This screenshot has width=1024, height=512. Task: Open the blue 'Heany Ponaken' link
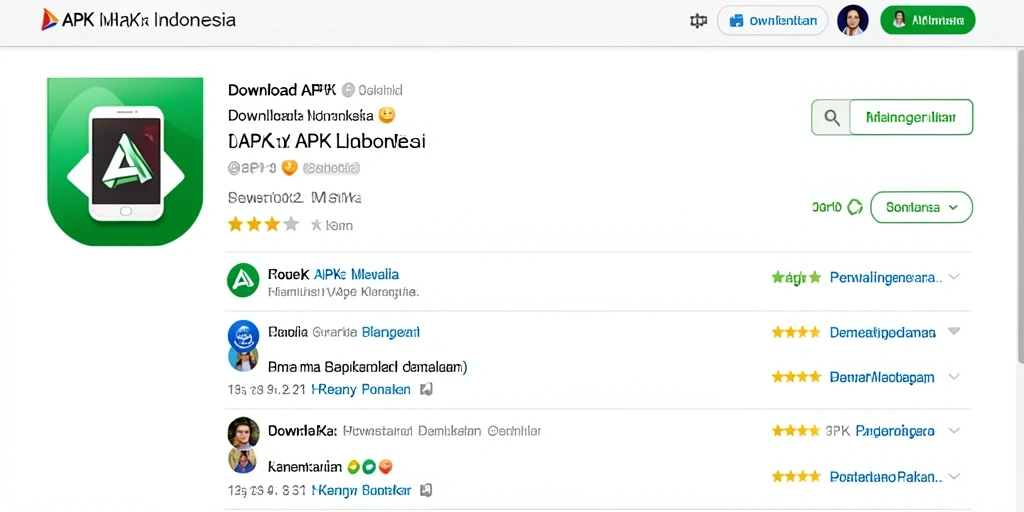click(361, 390)
